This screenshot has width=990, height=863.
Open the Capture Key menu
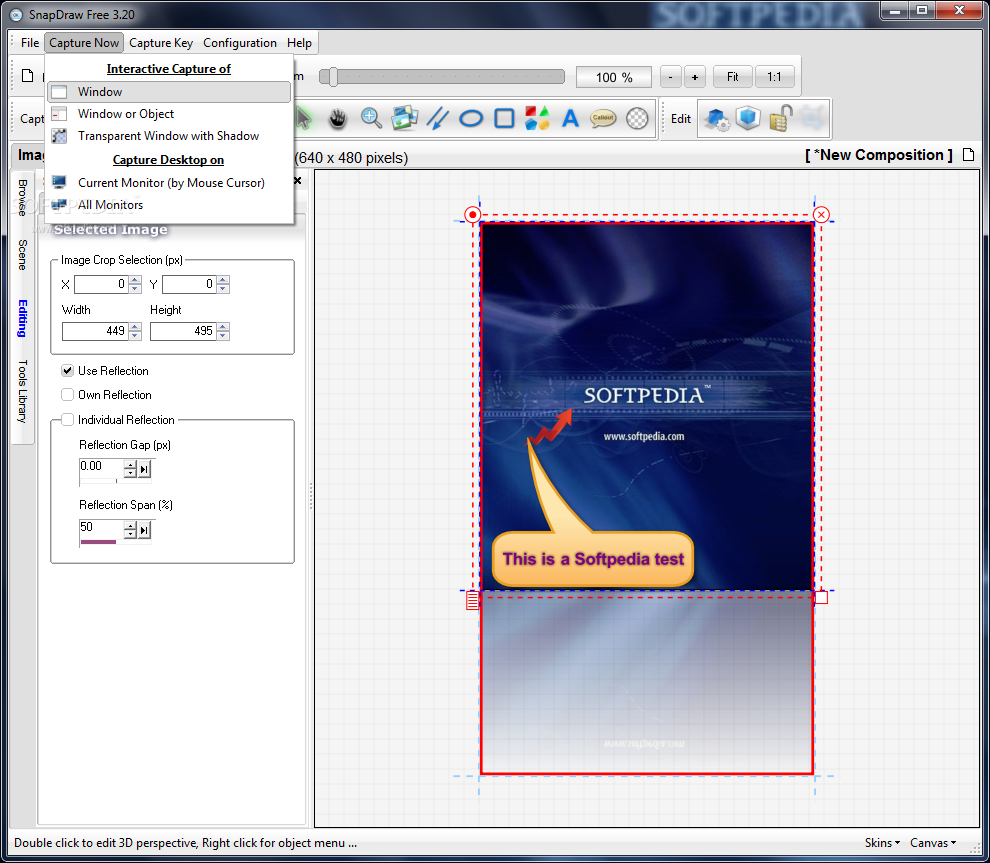click(x=161, y=43)
